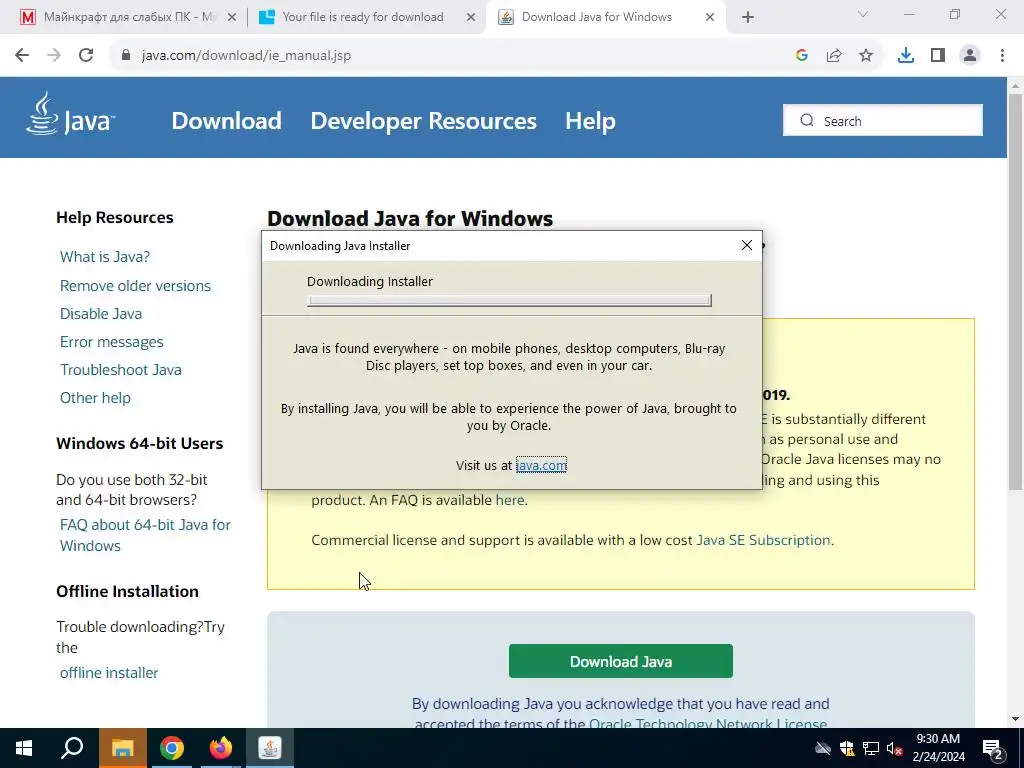This screenshot has height=768, width=1024.
Task: Open the 'offline installer' link
Action: click(109, 673)
